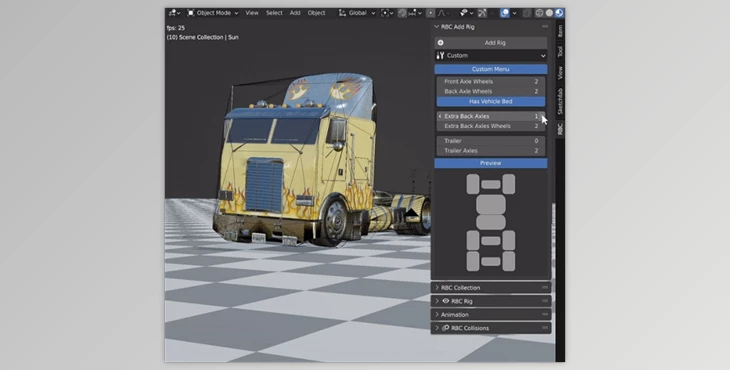730x370 pixels.
Task: Collapse the RBC Add Rig panel
Action: pos(437,27)
